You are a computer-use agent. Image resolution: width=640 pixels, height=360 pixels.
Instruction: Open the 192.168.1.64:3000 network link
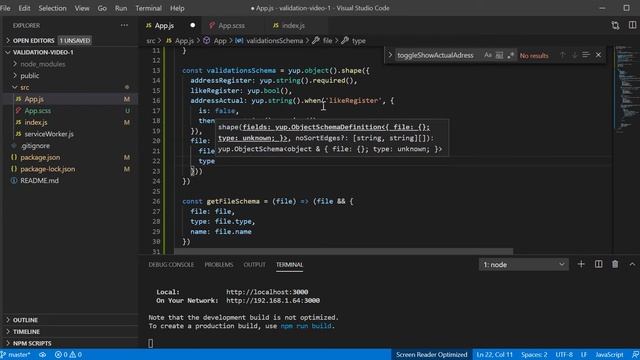tap(273, 300)
